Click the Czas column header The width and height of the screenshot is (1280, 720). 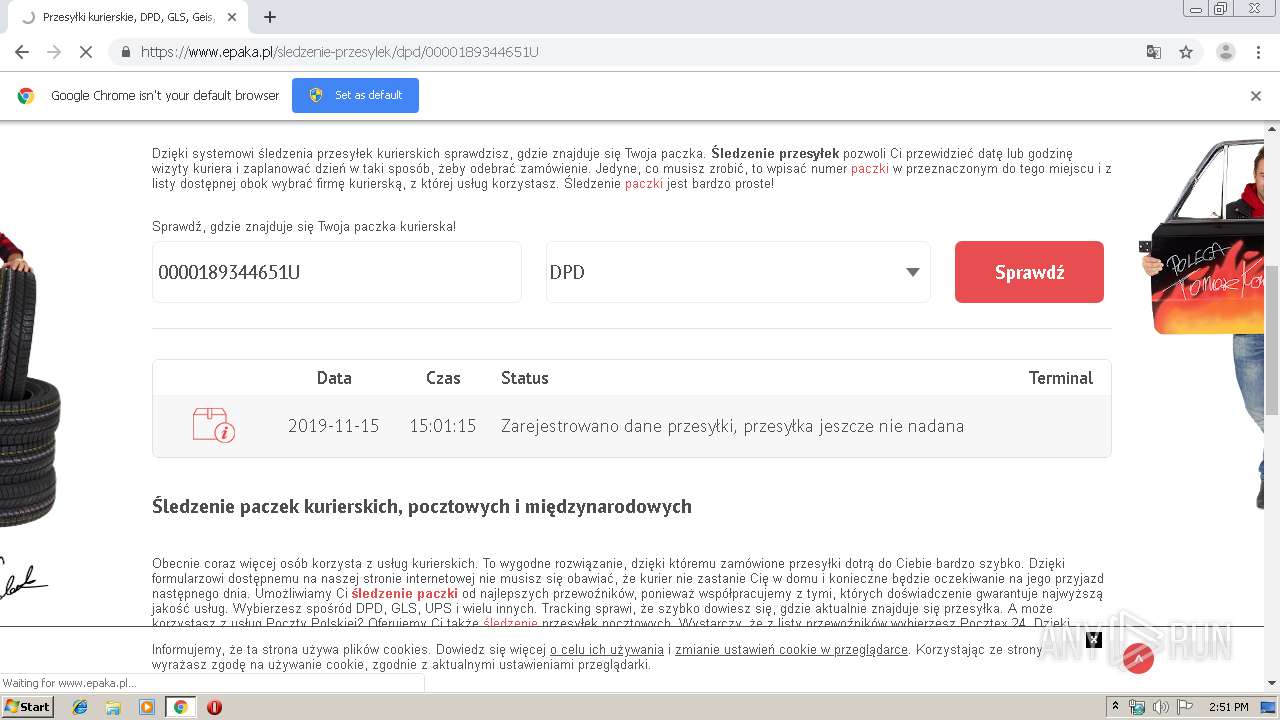pos(443,378)
